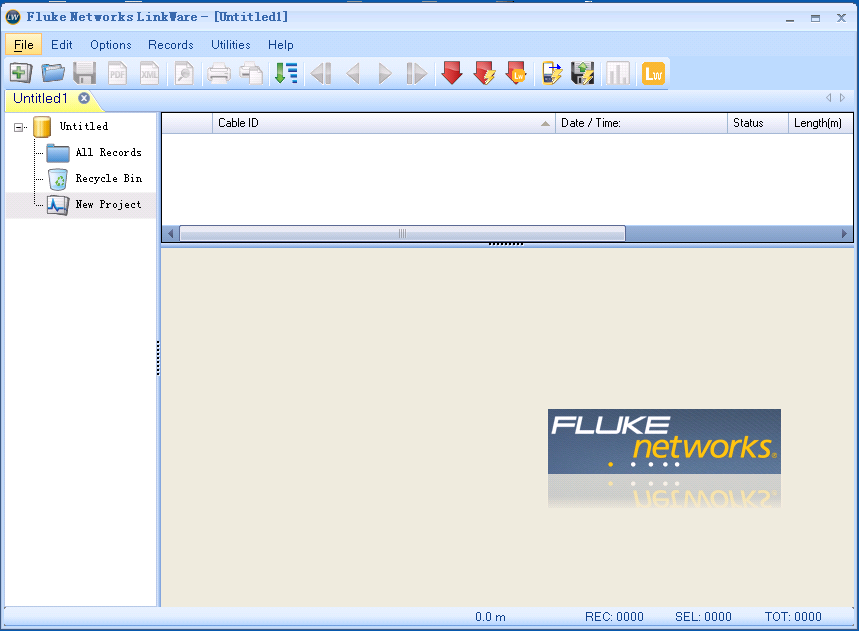Open print preview with the magnifier page icon

[184, 73]
